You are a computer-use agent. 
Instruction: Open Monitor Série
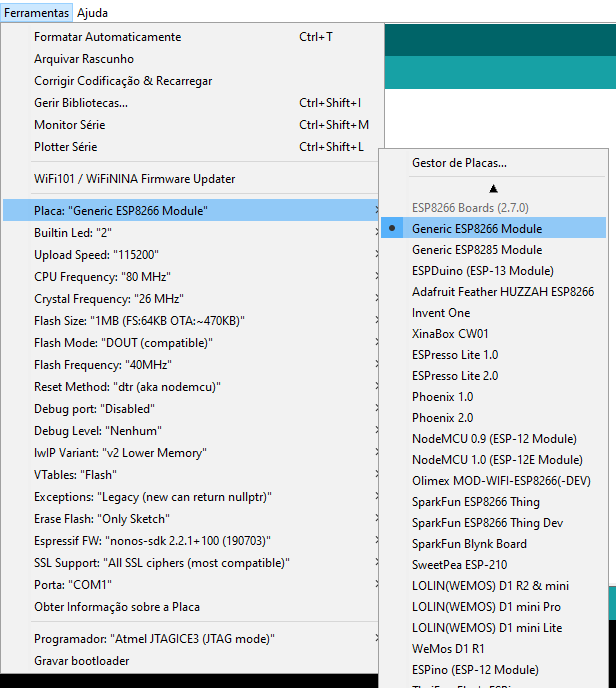tap(191, 125)
